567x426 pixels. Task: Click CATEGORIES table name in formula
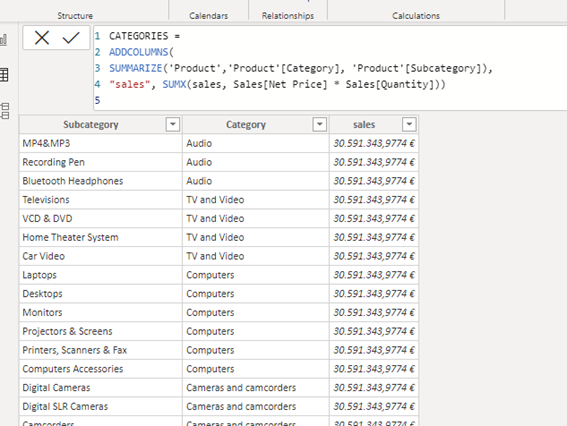139,36
